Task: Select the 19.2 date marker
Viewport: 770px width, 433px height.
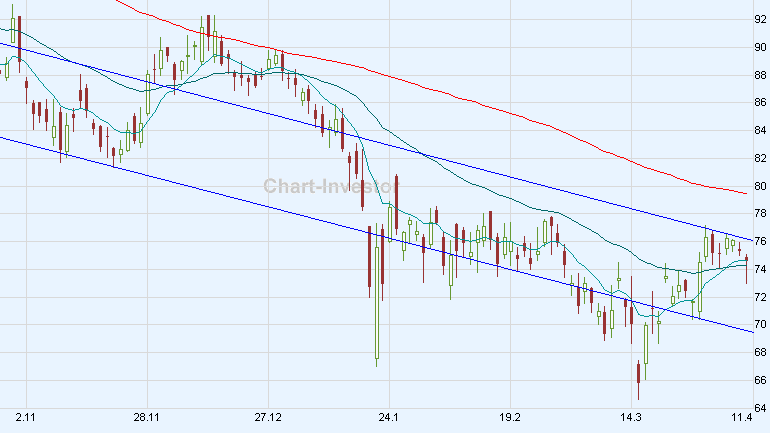Action: (510, 416)
